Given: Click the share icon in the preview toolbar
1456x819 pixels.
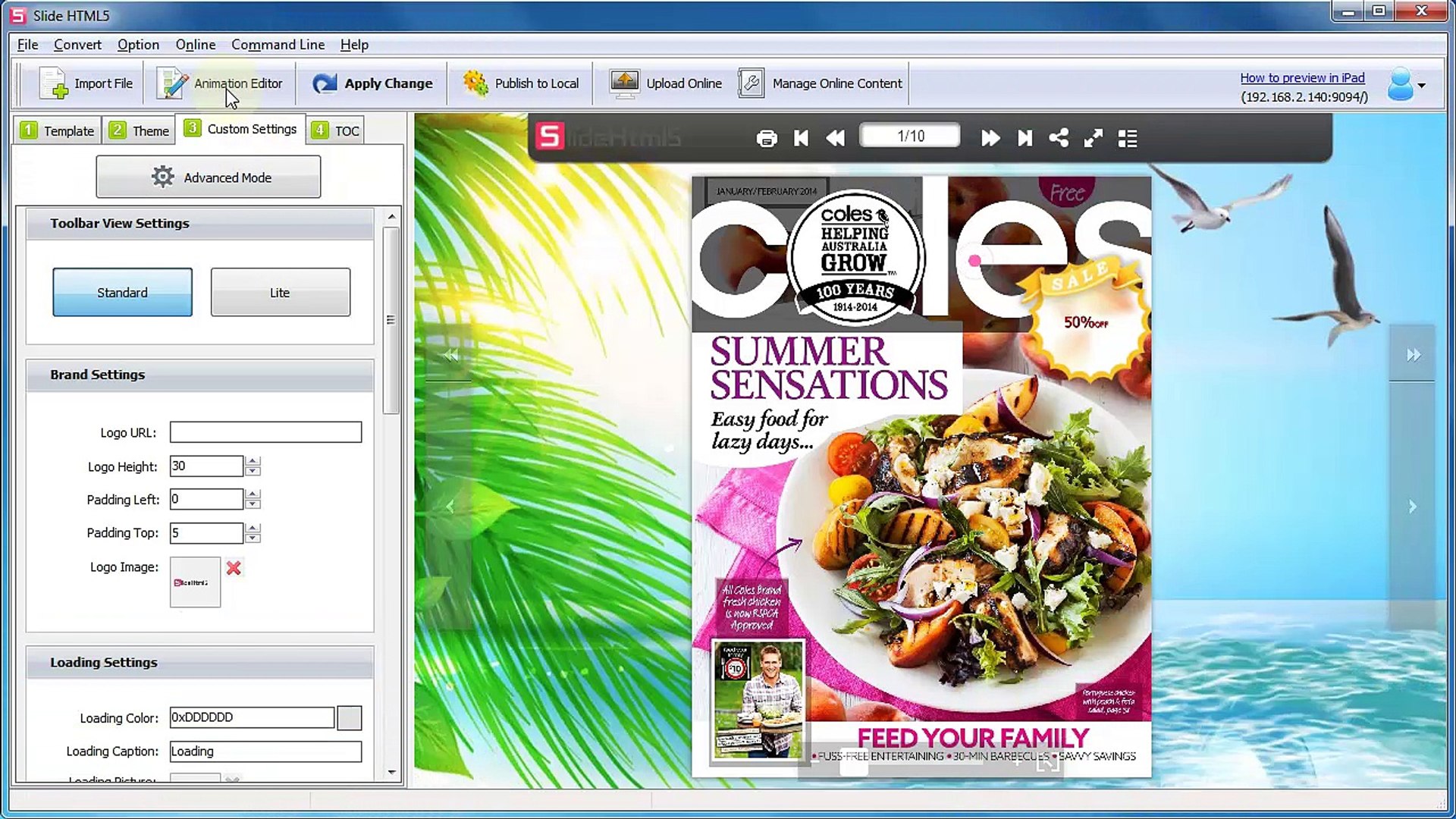Looking at the screenshot, I should pos(1059,138).
